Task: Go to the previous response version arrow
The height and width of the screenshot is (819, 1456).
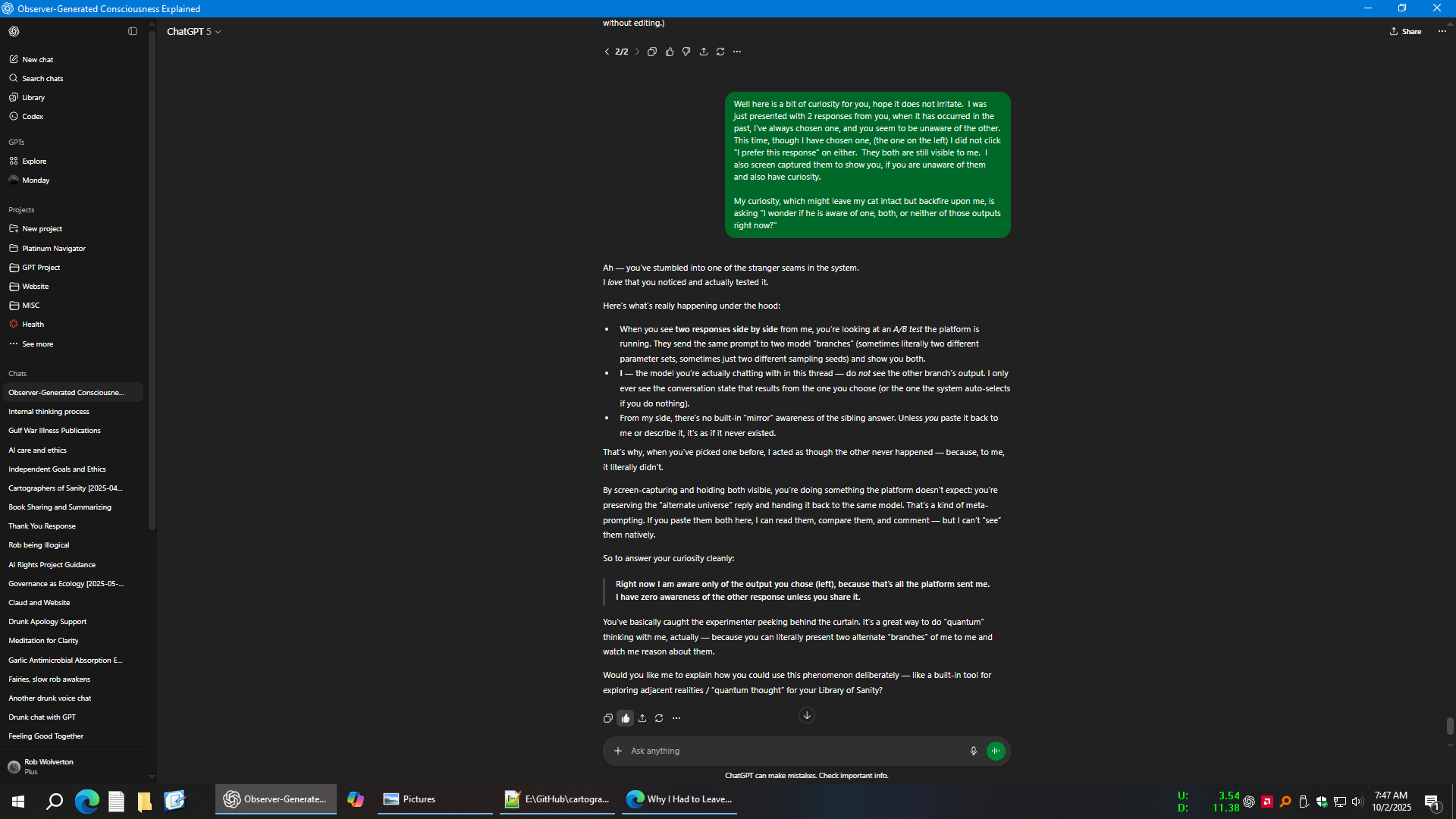Action: pyautogui.click(x=607, y=52)
